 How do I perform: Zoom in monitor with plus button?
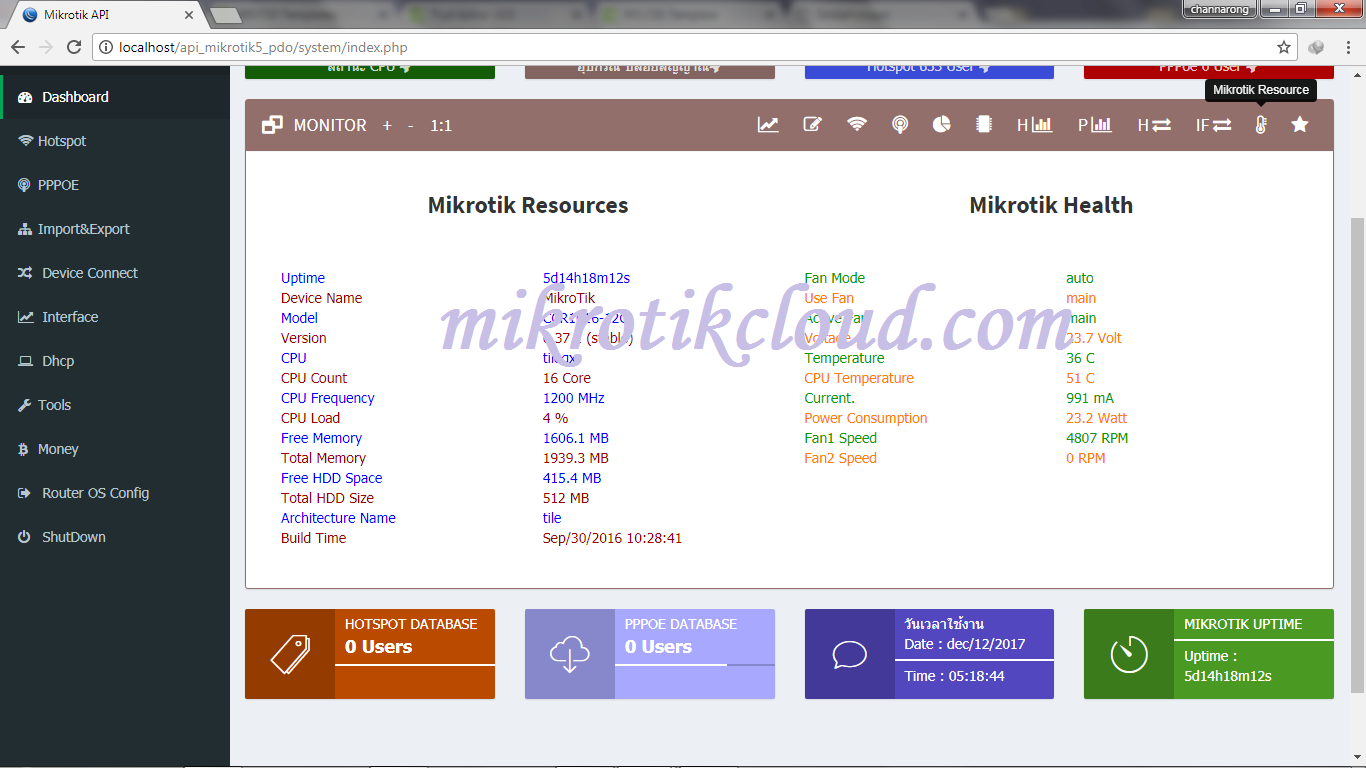click(388, 126)
